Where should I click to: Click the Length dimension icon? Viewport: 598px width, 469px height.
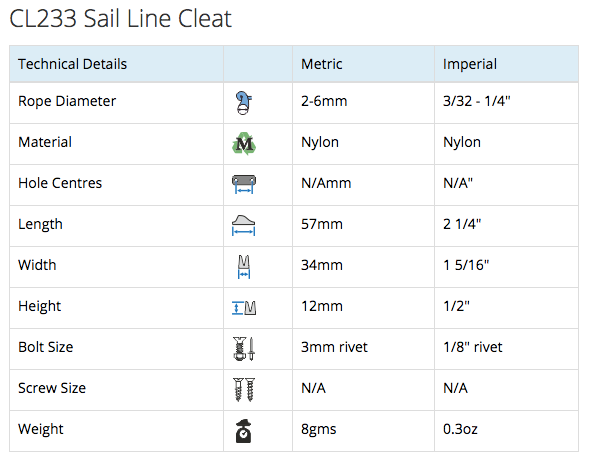[x=243, y=225]
